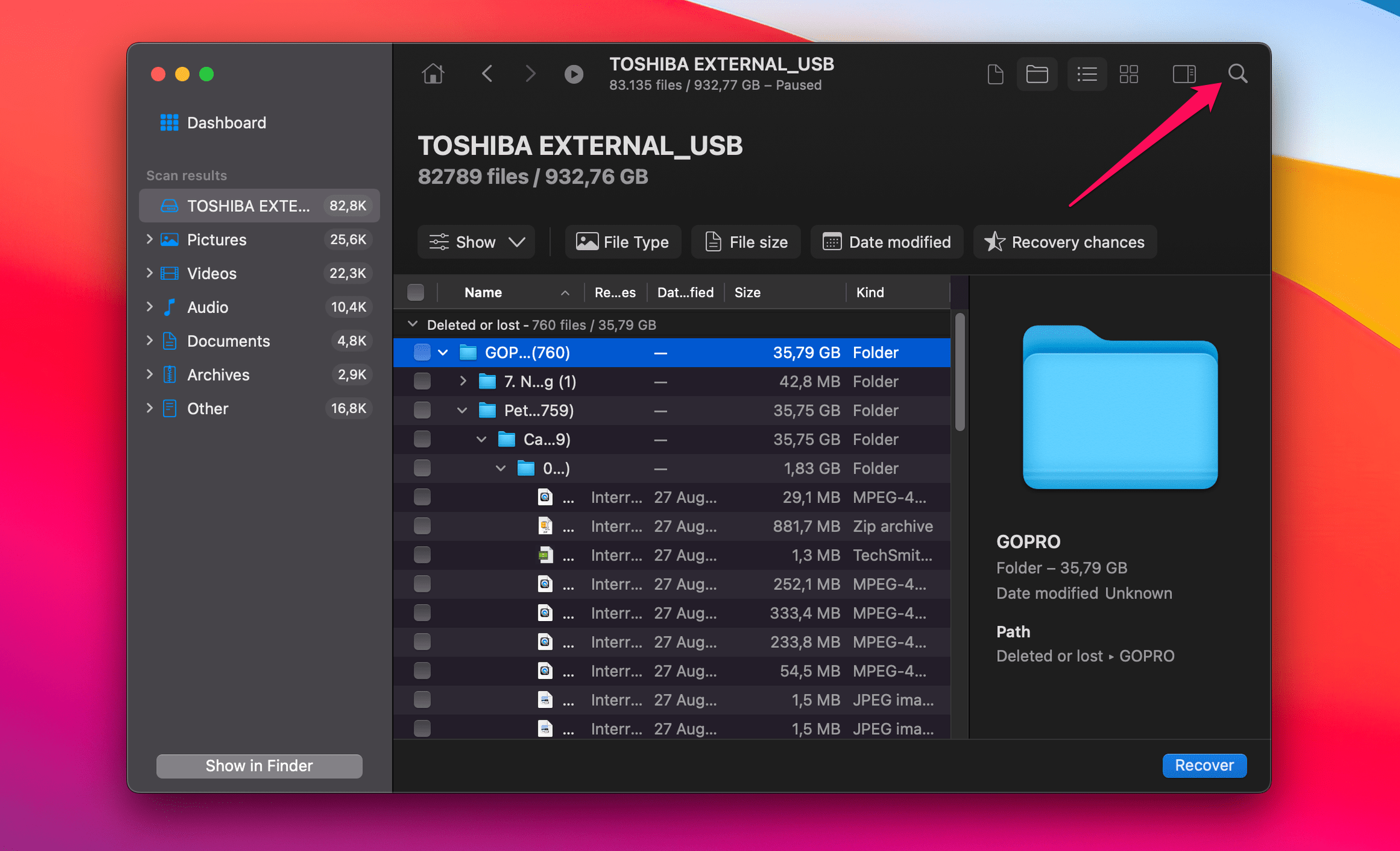Open the File Type filter
The height and width of the screenshot is (851, 1400).
point(623,242)
